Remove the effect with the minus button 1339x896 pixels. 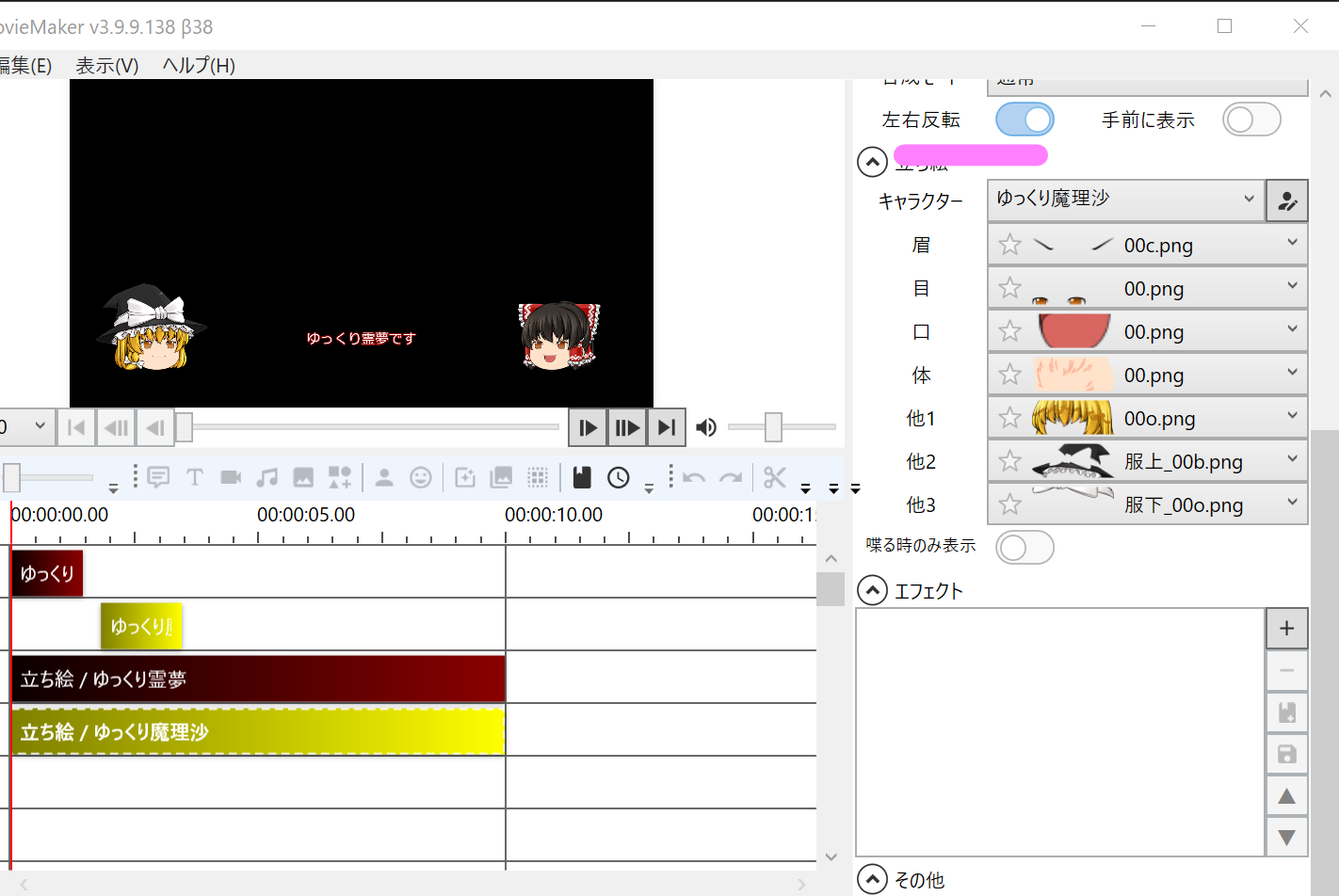point(1287,670)
